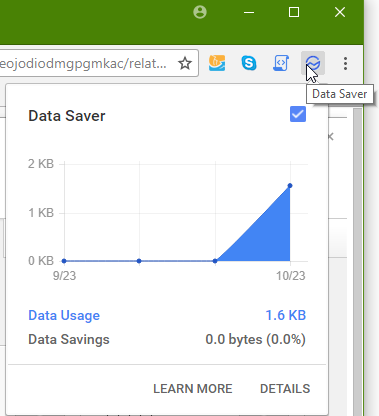The height and width of the screenshot is (416, 379).
Task: Click the Data Saver extension icon
Action: pos(313,63)
